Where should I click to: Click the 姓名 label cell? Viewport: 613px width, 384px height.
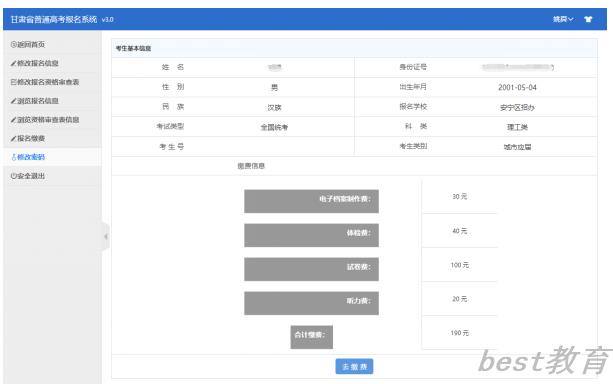pos(172,67)
